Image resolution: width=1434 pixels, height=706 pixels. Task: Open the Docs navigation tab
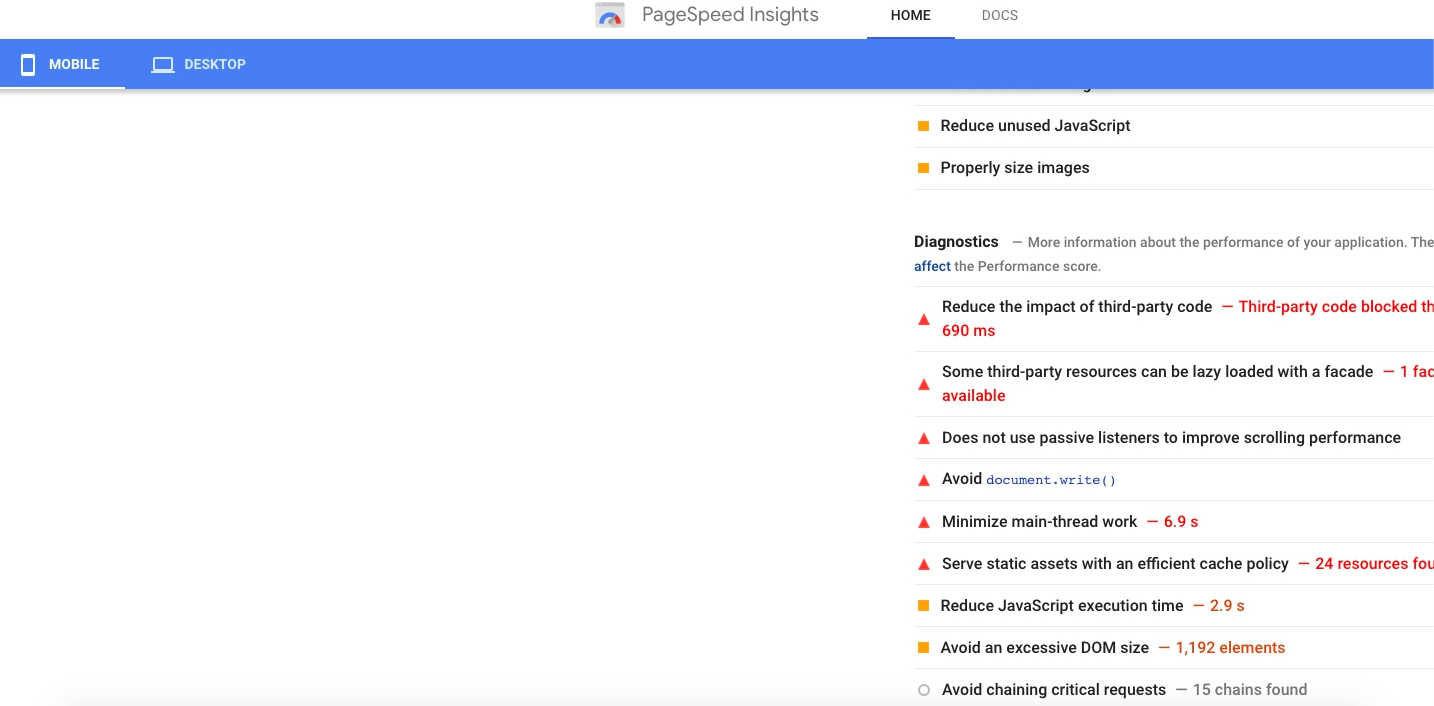pyautogui.click(x=999, y=16)
